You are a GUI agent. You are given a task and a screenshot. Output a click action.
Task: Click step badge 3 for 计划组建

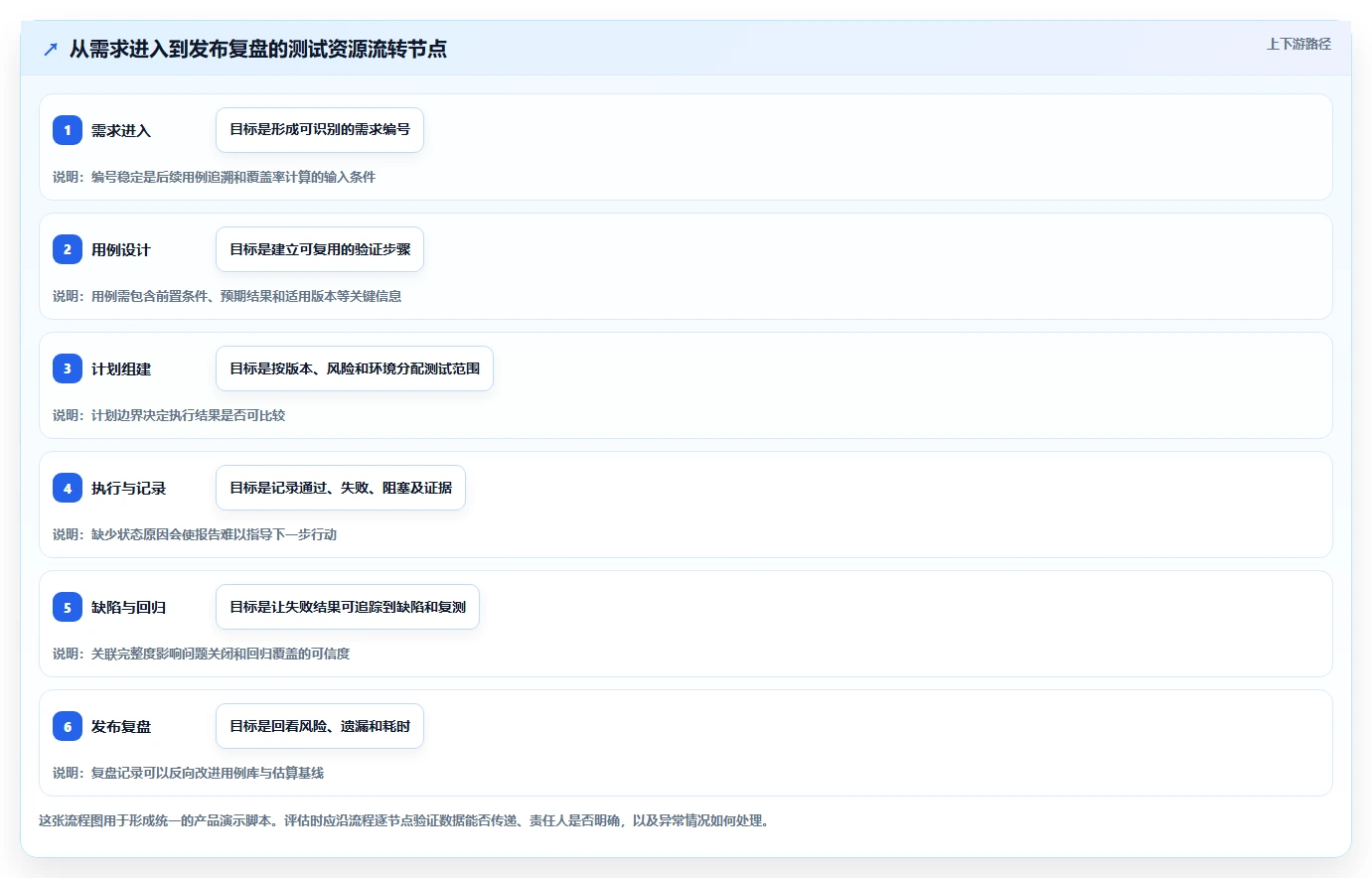(x=68, y=368)
